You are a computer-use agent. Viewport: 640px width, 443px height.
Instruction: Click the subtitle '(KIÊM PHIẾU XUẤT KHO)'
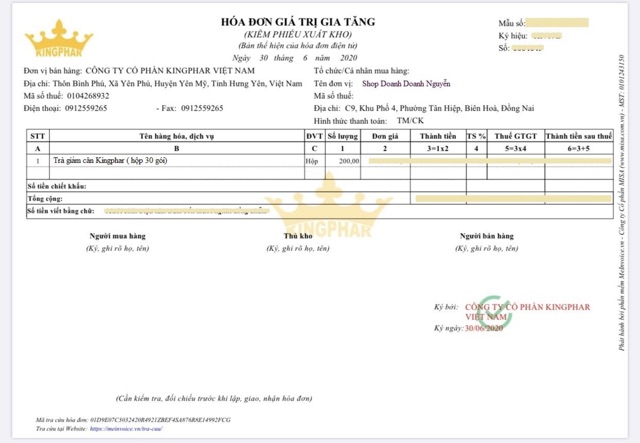pyautogui.click(x=298, y=34)
